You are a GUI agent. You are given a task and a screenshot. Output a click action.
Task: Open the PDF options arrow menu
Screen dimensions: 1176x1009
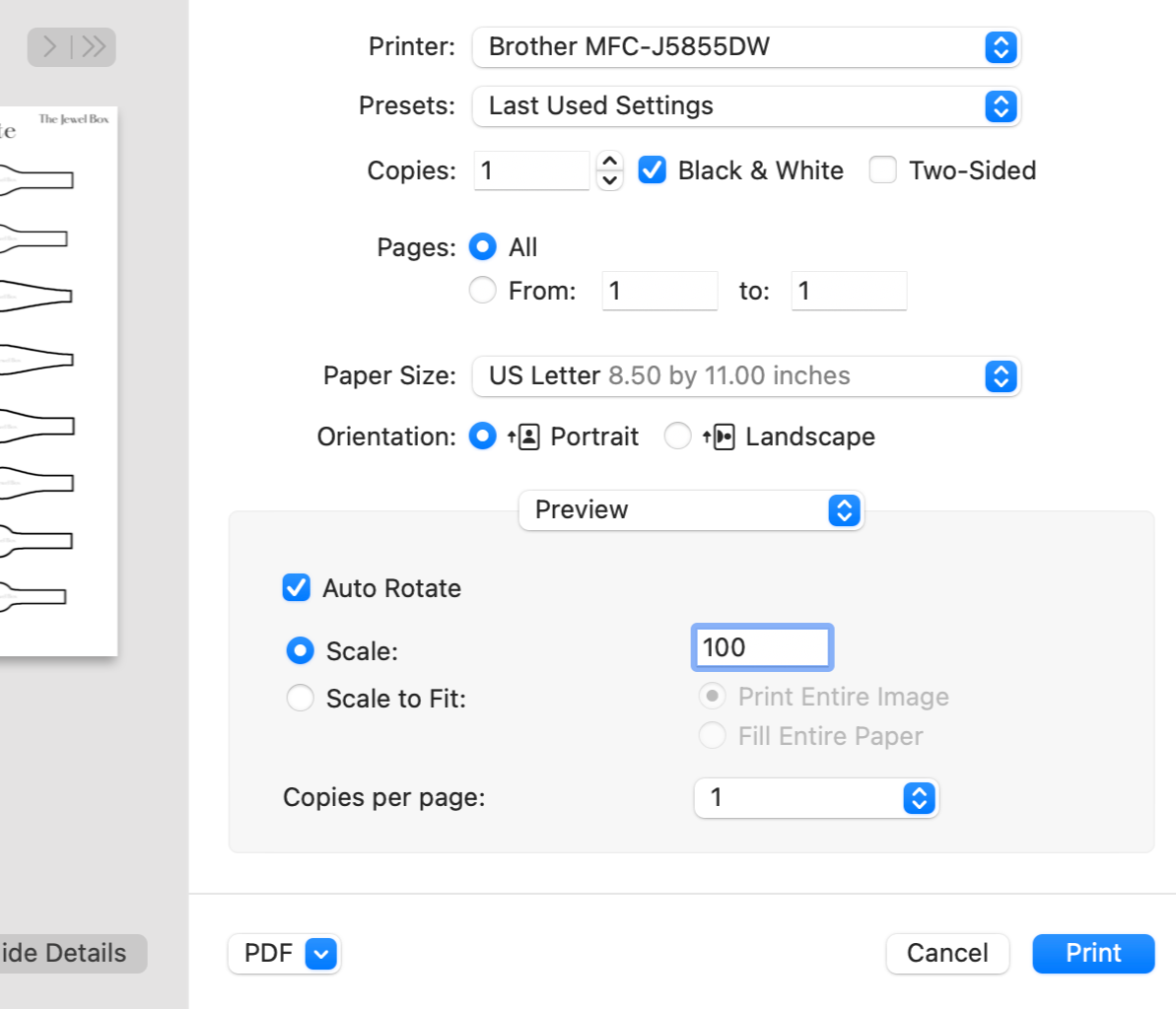coord(321,954)
